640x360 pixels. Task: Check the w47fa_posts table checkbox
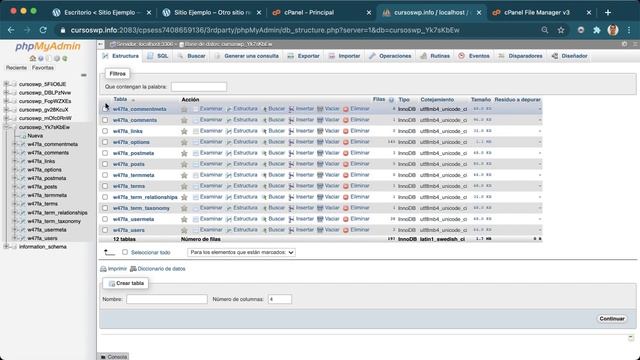pyautogui.click(x=105, y=164)
